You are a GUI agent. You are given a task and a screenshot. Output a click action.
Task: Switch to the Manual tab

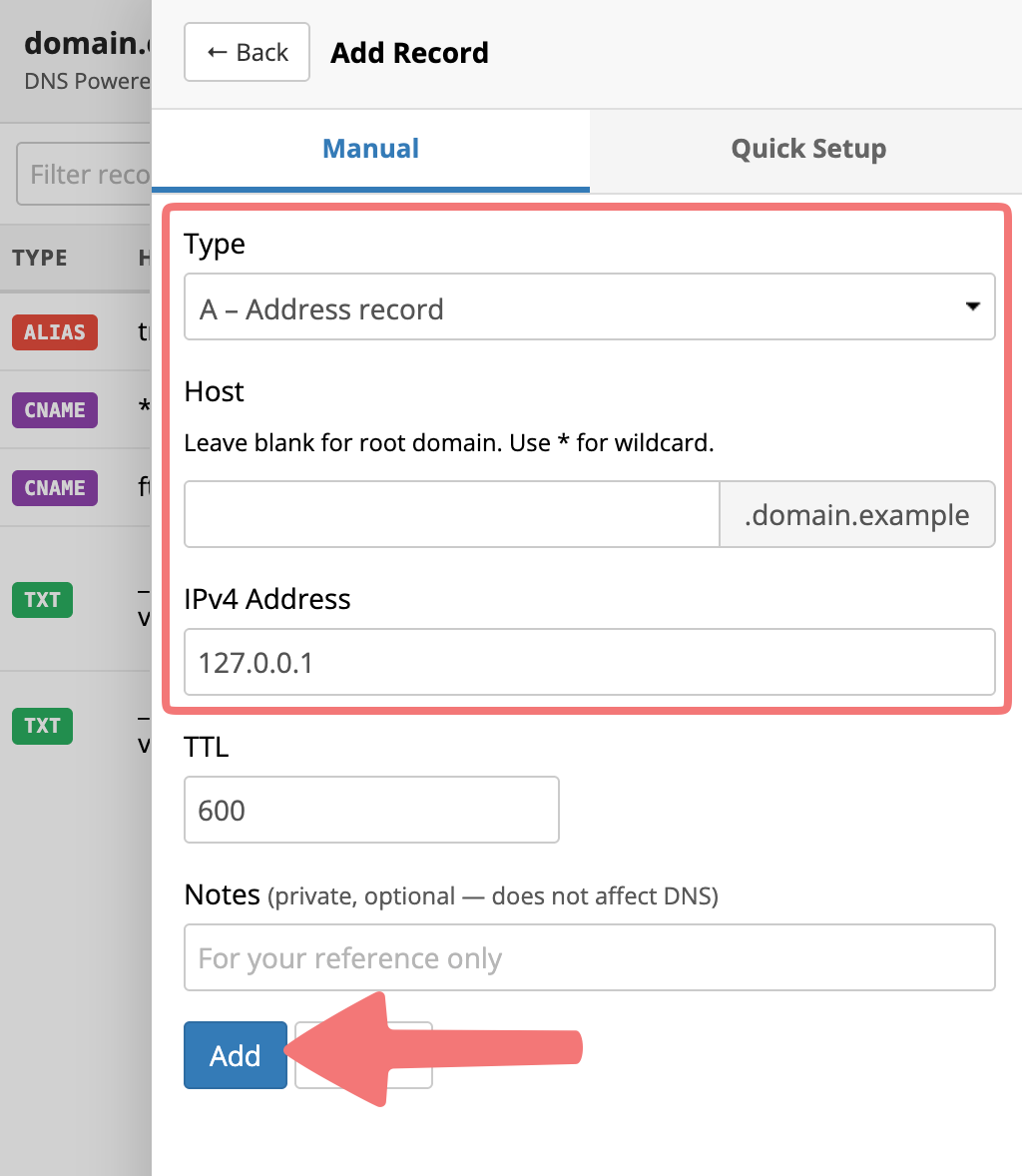click(370, 150)
